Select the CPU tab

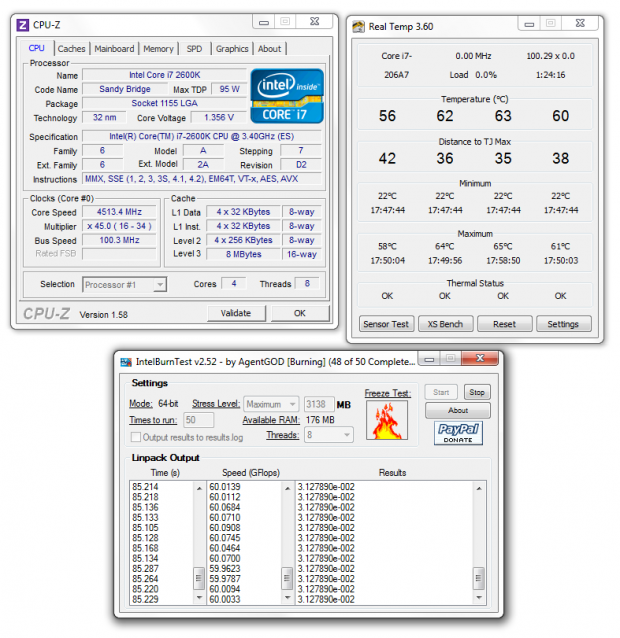click(36, 48)
